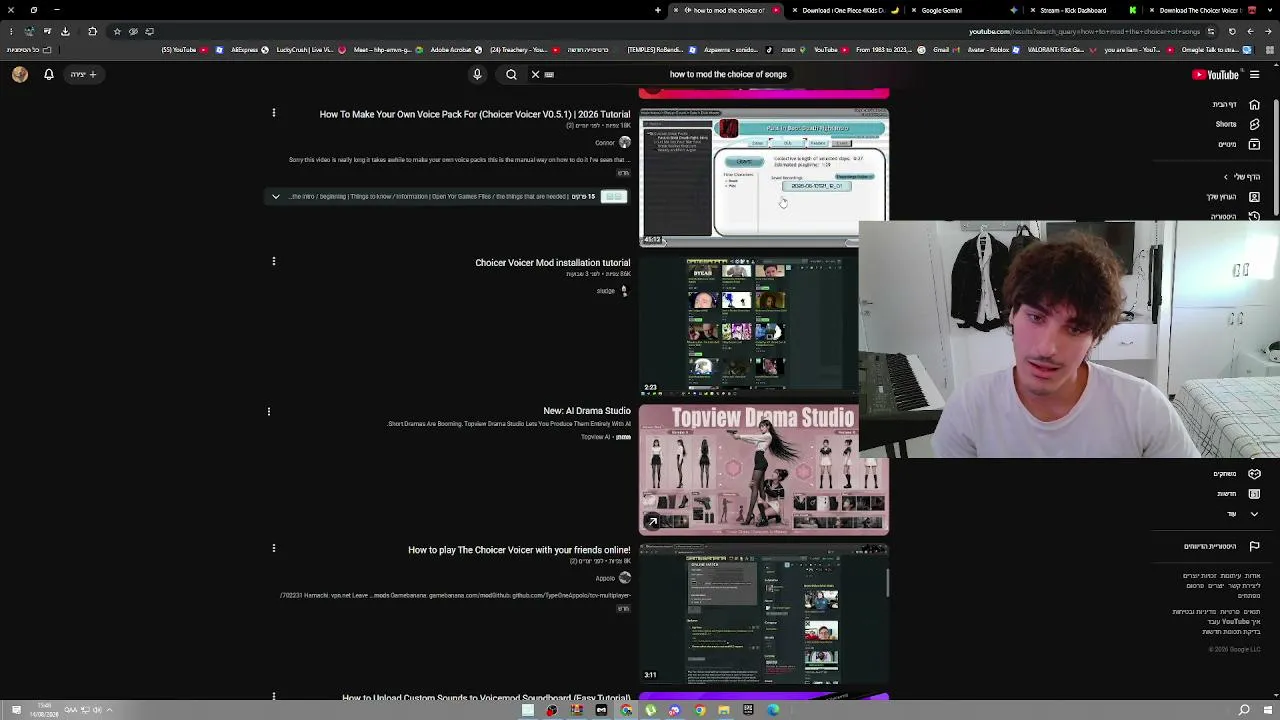1280x720 pixels.
Task: Open the 'New: AI Drama Studio' ad title
Action: coord(587,411)
